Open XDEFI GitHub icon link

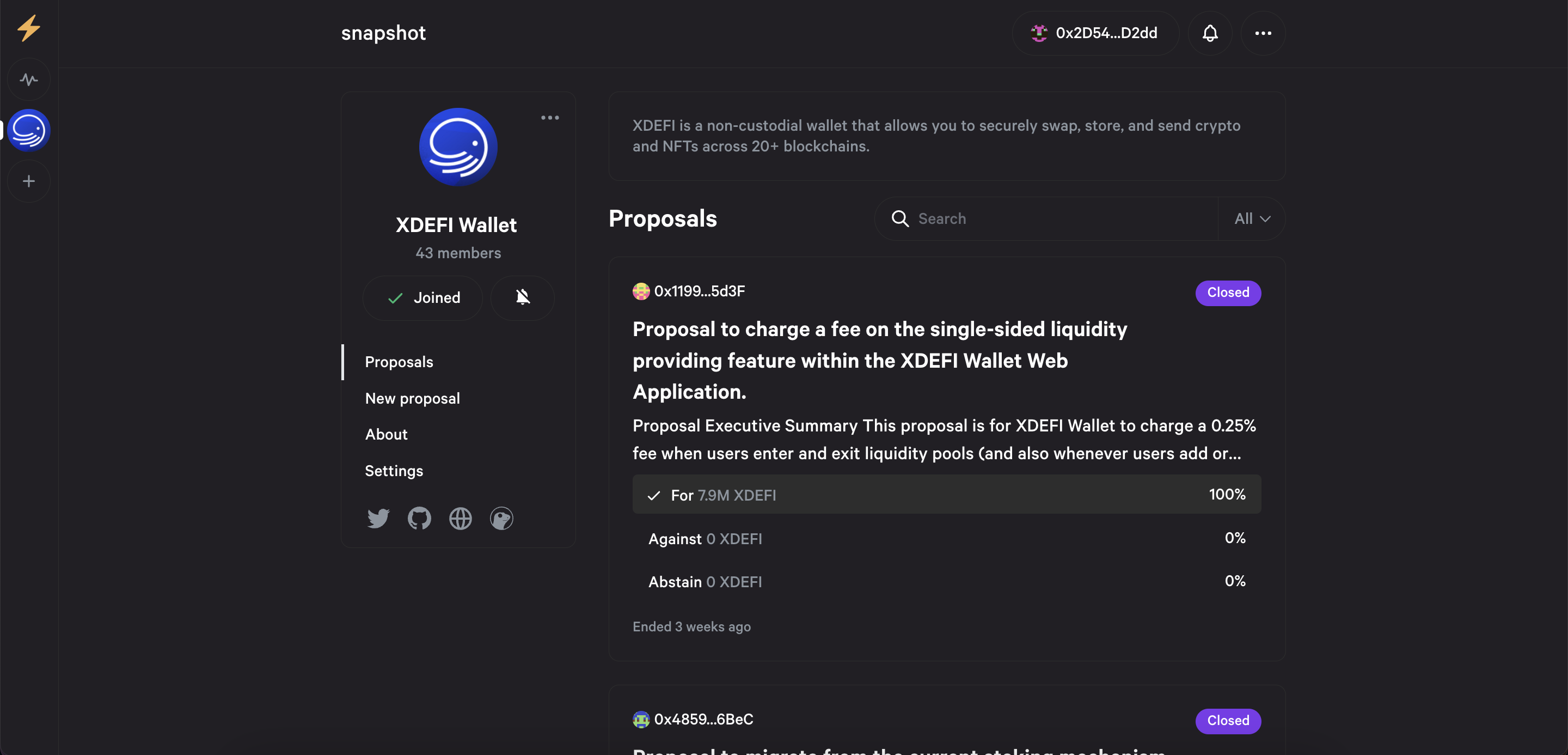point(419,519)
